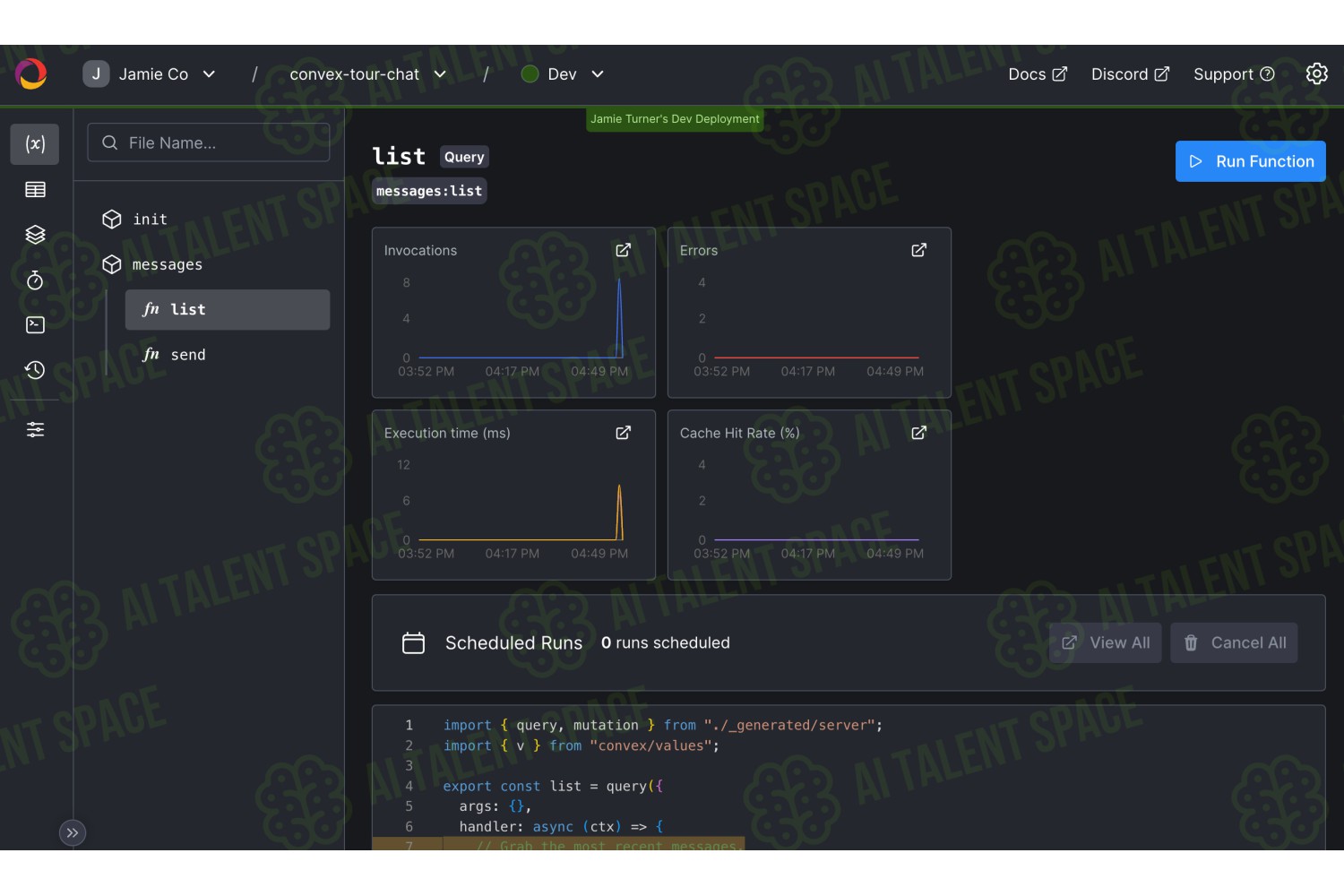
Task: Click the Scheduled Runs heading
Action: 513,643
